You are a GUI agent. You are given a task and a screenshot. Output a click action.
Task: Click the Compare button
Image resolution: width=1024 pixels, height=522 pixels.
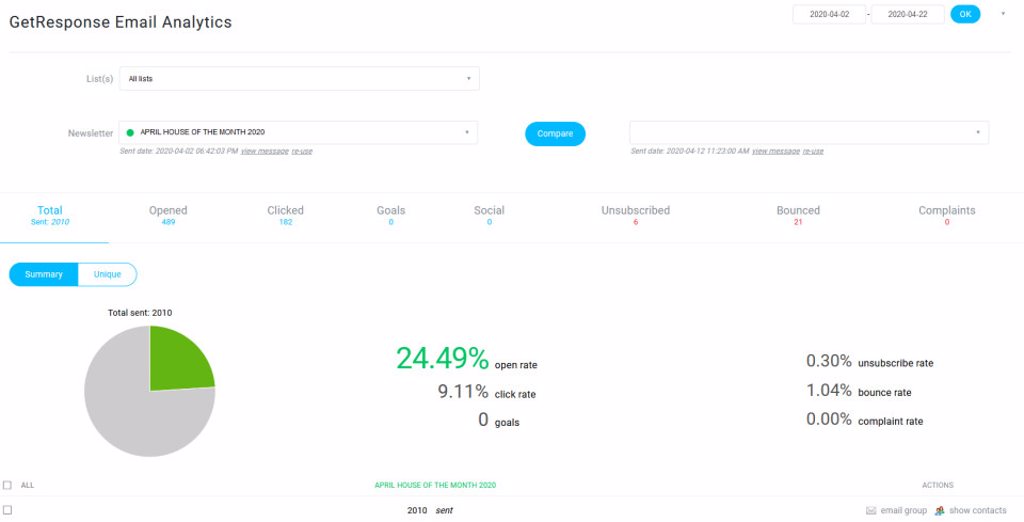(555, 133)
